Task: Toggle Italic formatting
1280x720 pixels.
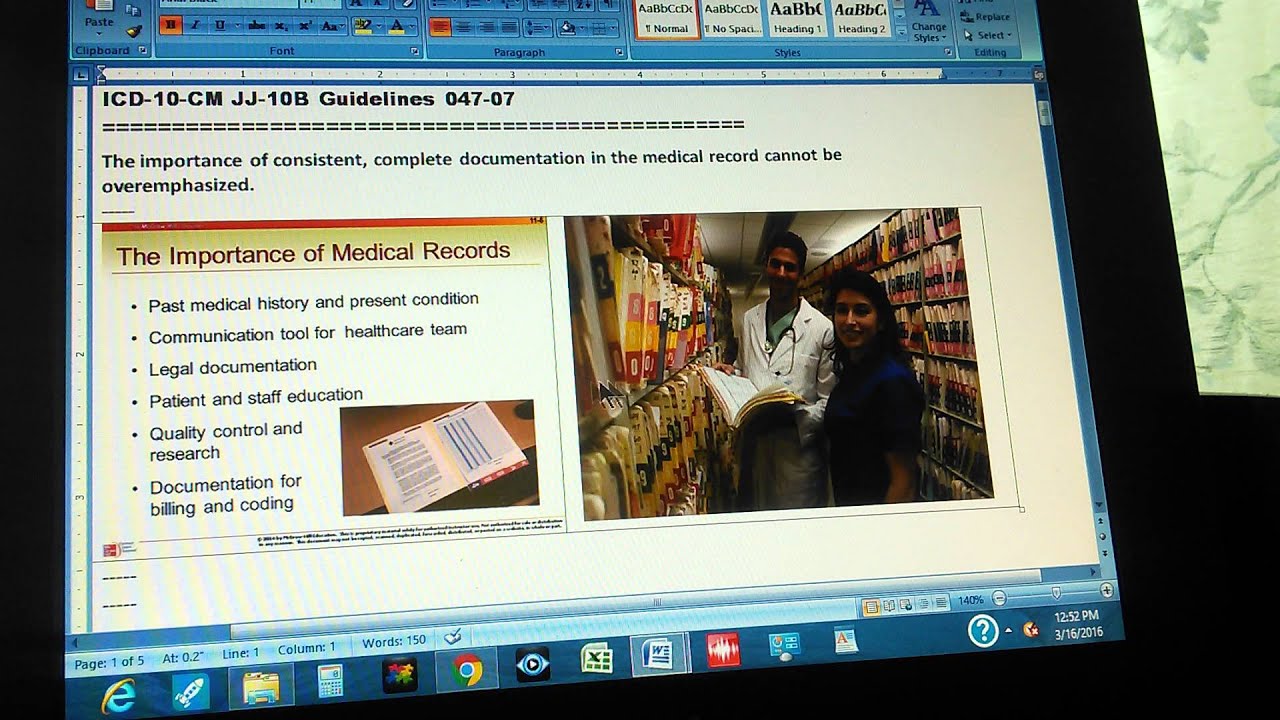Action: click(194, 25)
